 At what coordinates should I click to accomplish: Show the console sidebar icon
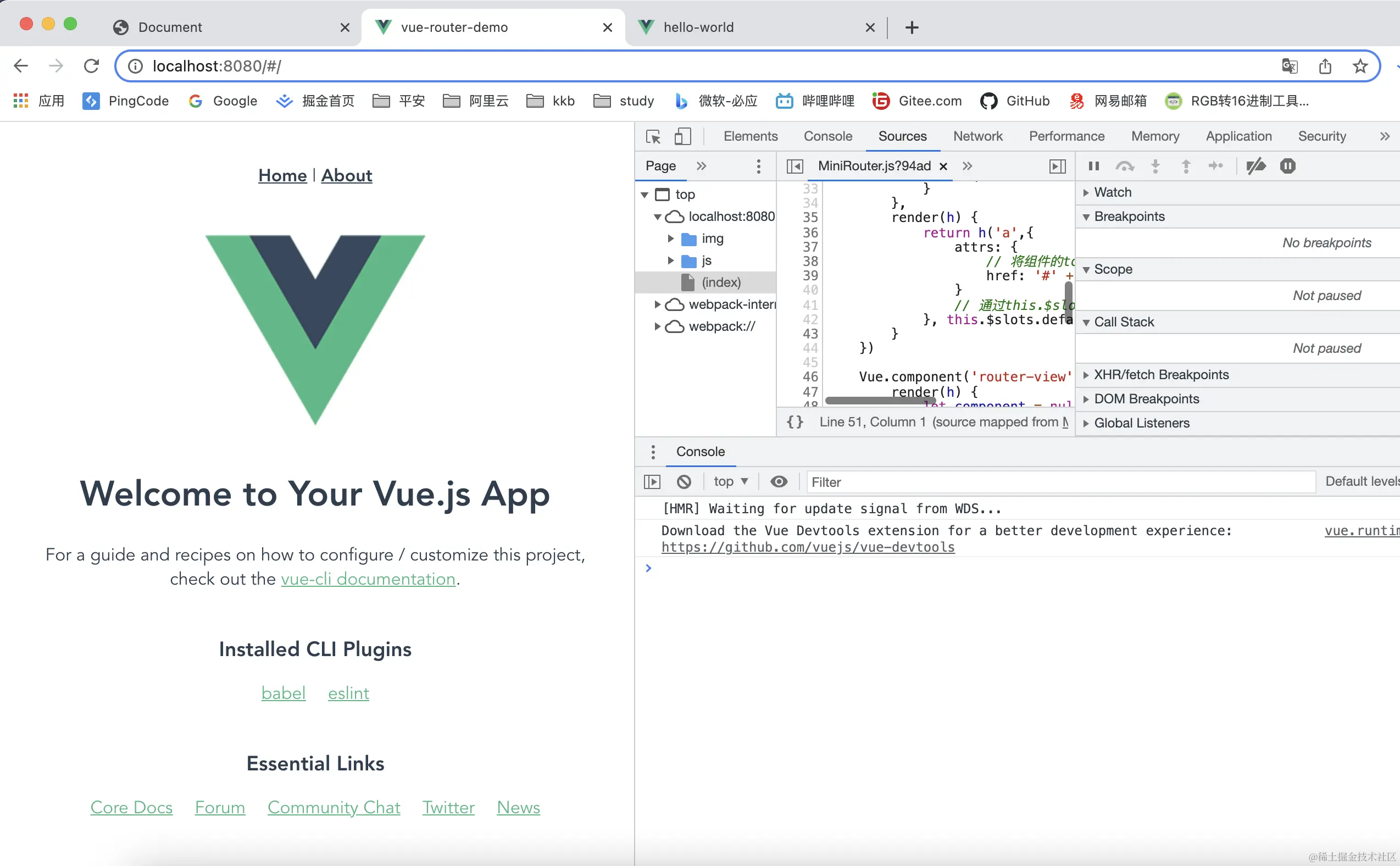[x=652, y=482]
